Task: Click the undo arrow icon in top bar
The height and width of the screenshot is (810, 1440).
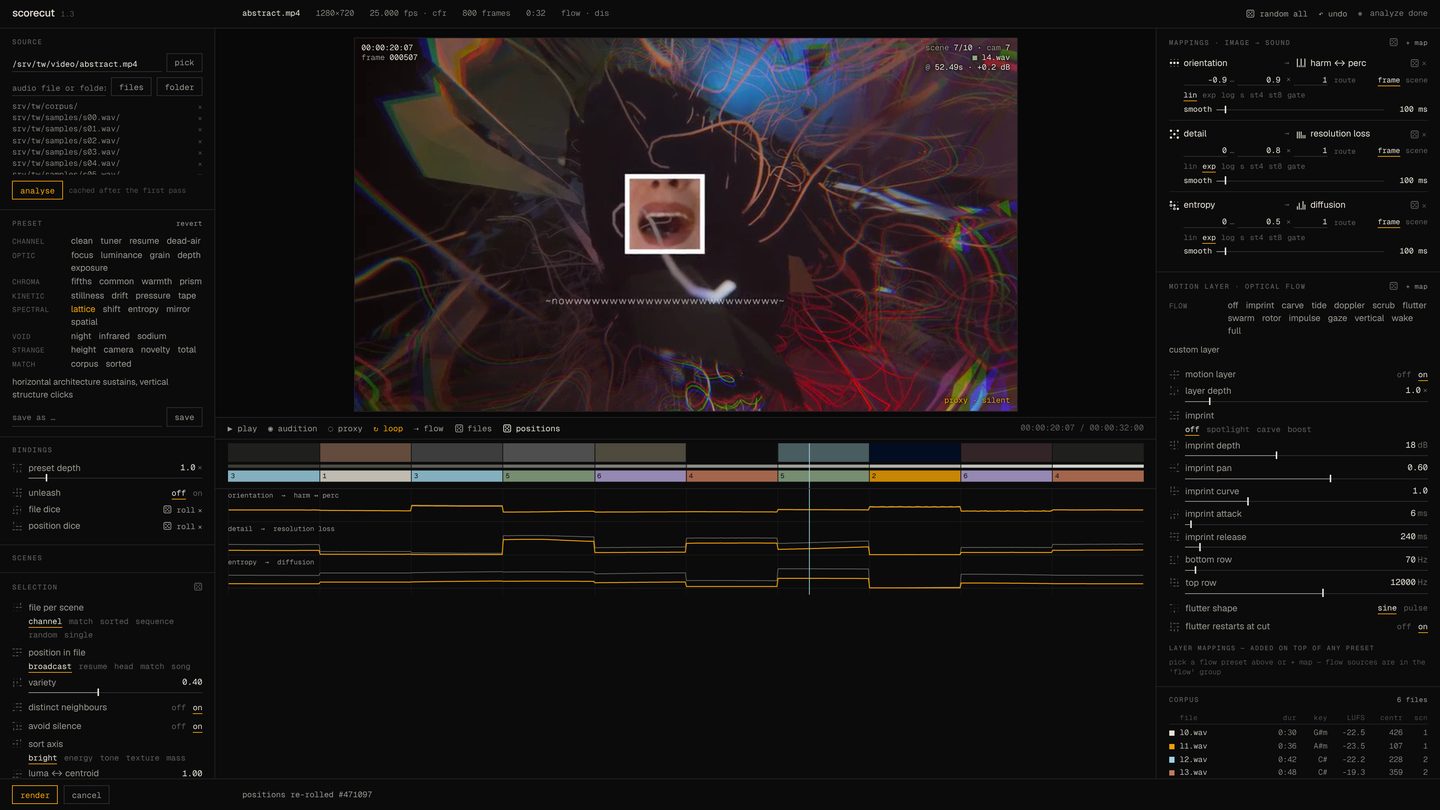Action: (1321, 14)
